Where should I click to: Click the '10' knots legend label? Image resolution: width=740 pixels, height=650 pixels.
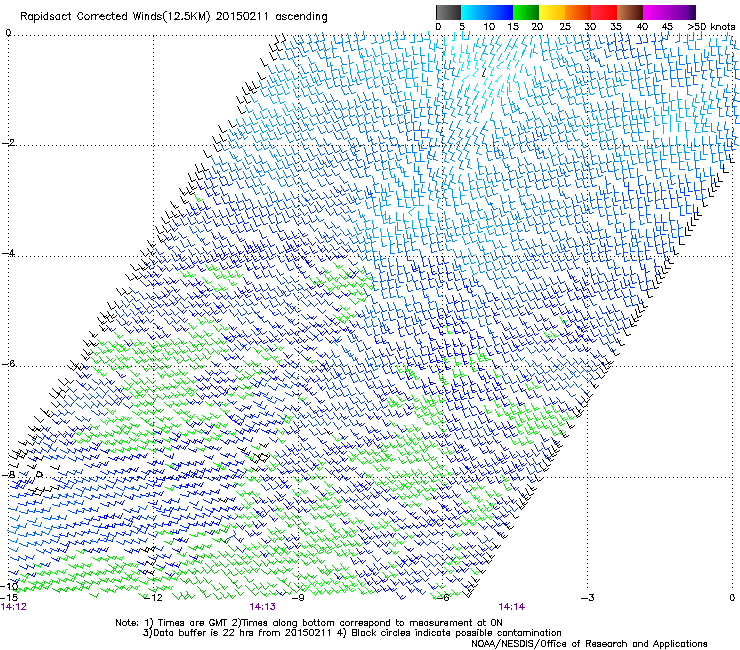489,27
